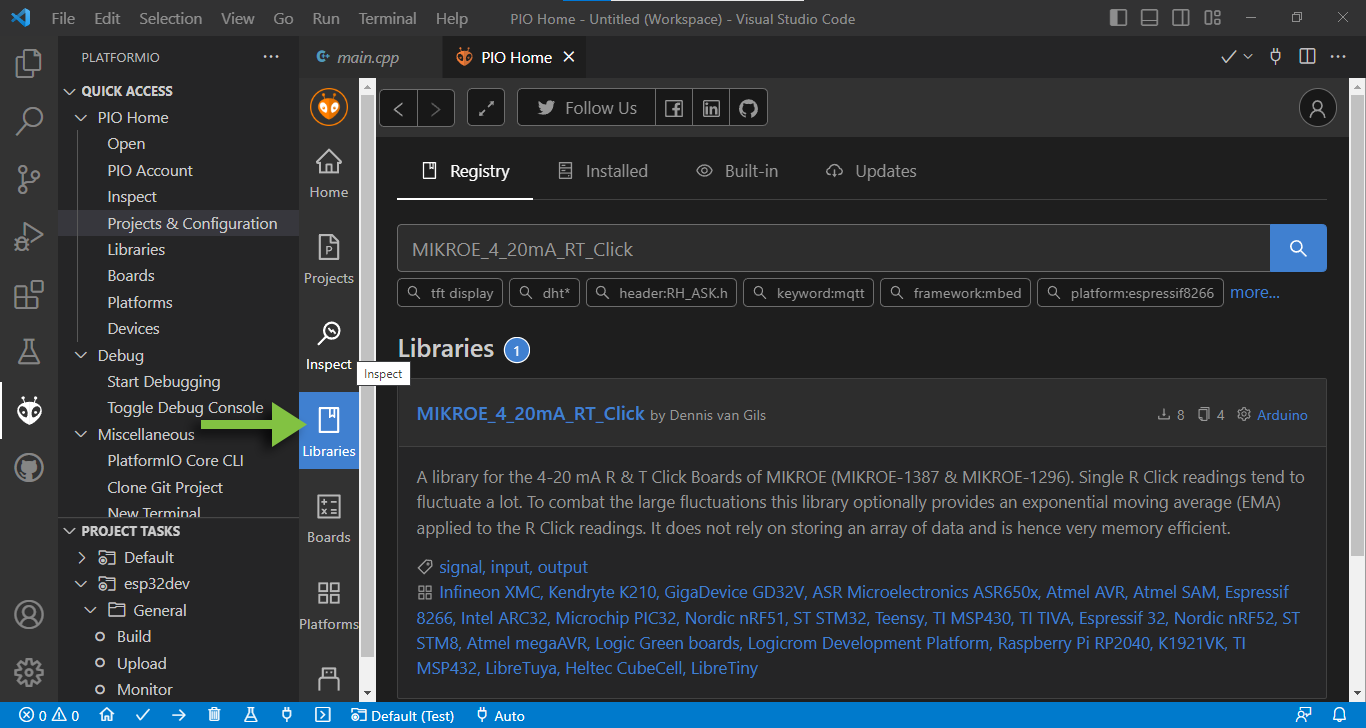Split the editor to the right
The width and height of the screenshot is (1366, 728).
click(1307, 57)
